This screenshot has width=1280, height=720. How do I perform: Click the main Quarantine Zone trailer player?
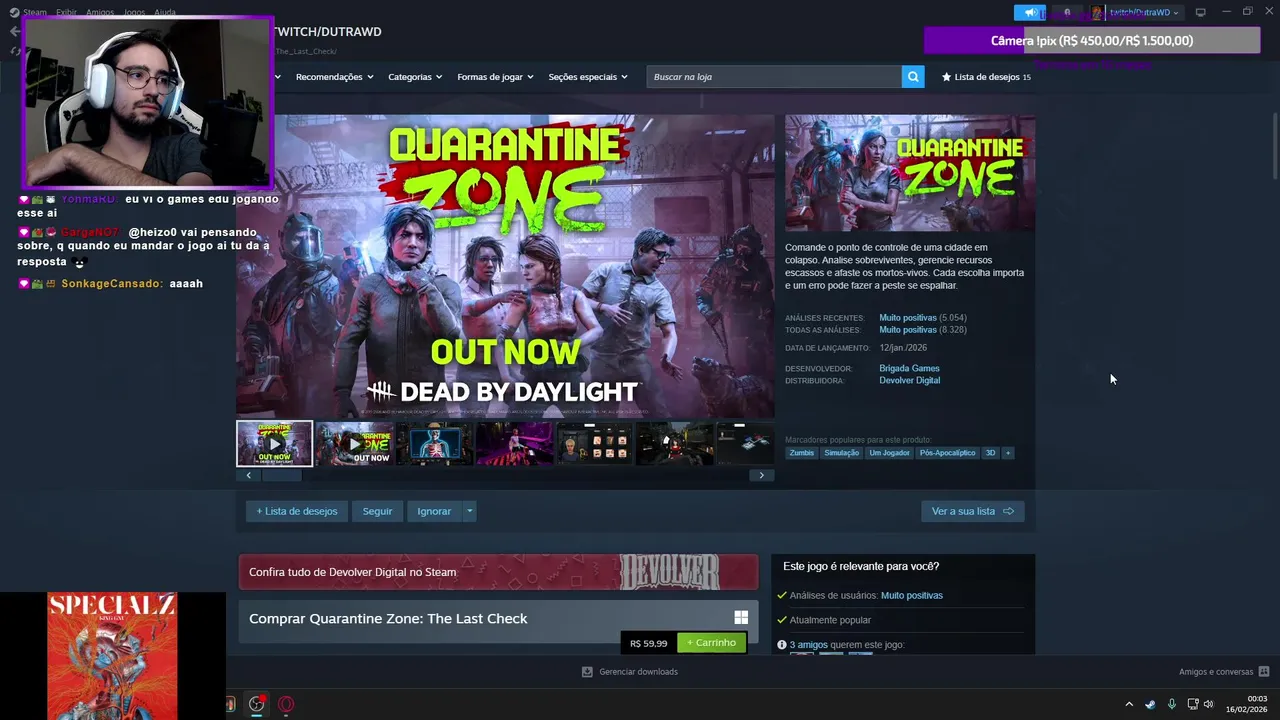point(505,266)
